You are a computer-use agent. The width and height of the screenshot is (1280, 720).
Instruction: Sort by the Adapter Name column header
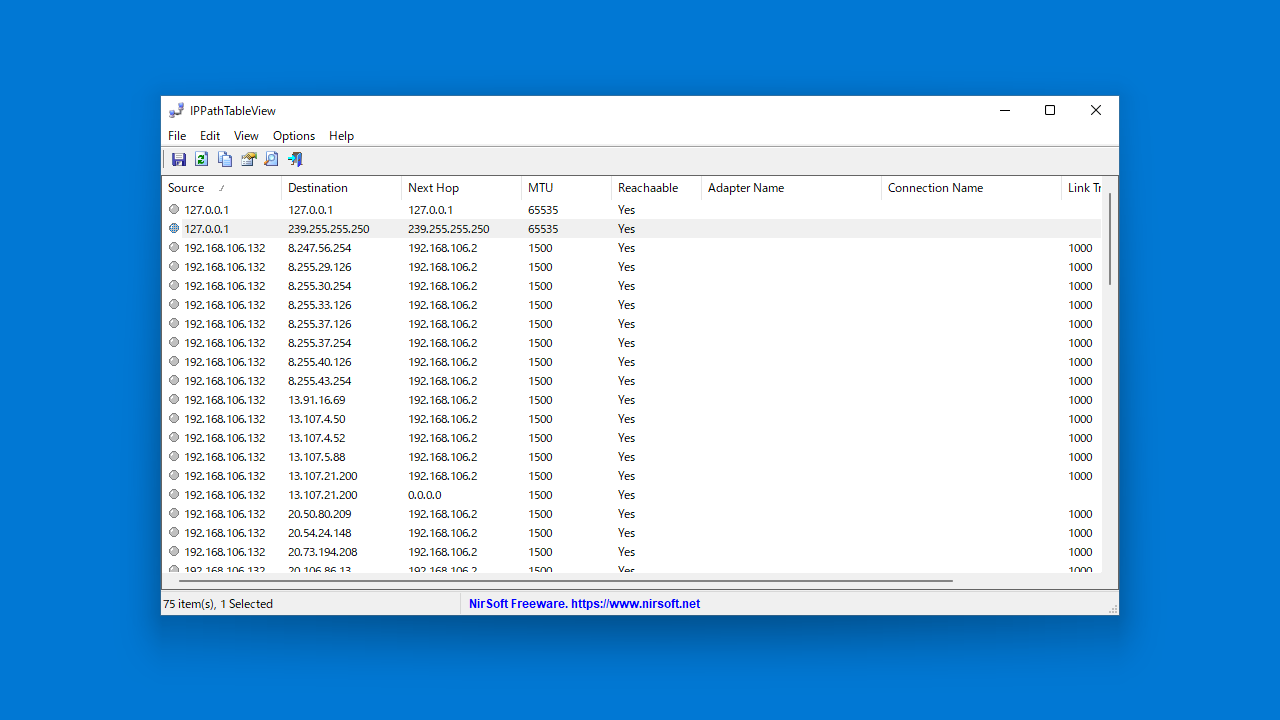pos(792,188)
